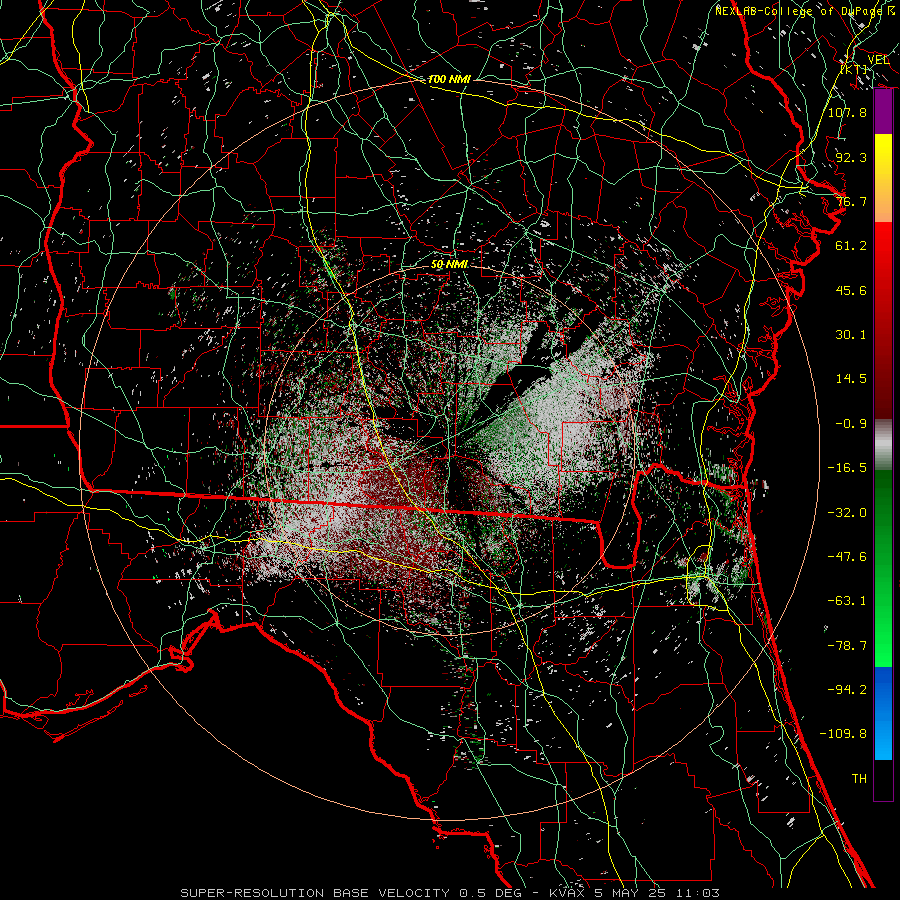Click the purple segment of velocity color bar
Viewport: 900px width, 900px height.
(x=883, y=112)
